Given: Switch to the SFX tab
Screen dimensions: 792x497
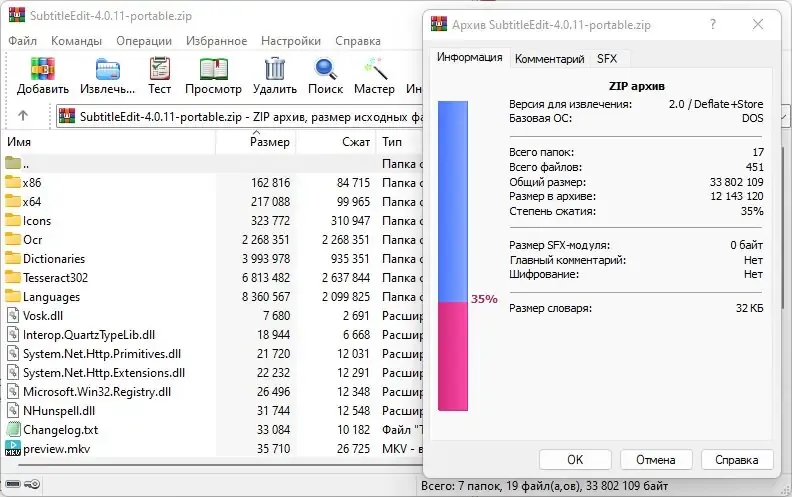Looking at the screenshot, I should click(607, 59).
